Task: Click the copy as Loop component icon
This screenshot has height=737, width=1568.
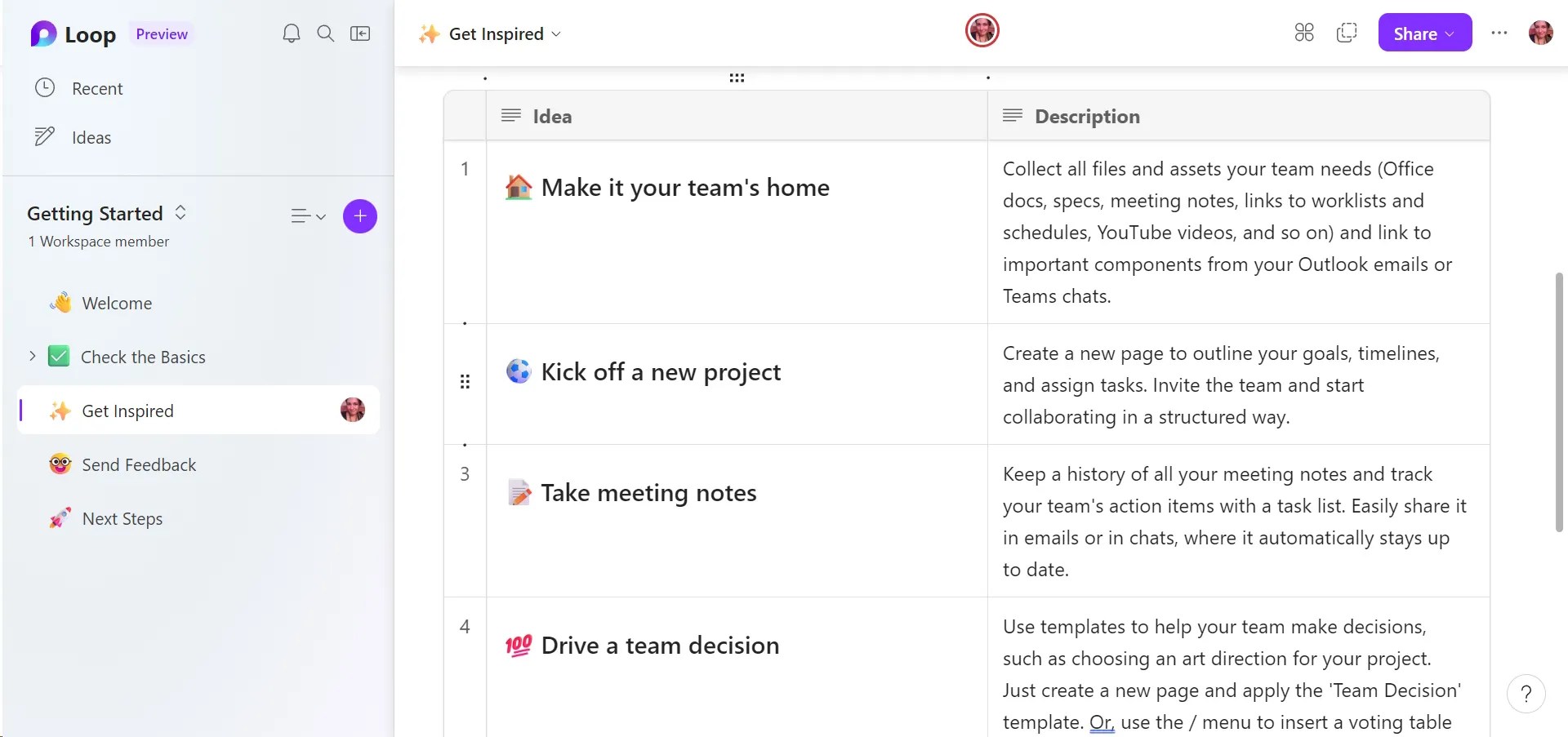Action: [1347, 33]
